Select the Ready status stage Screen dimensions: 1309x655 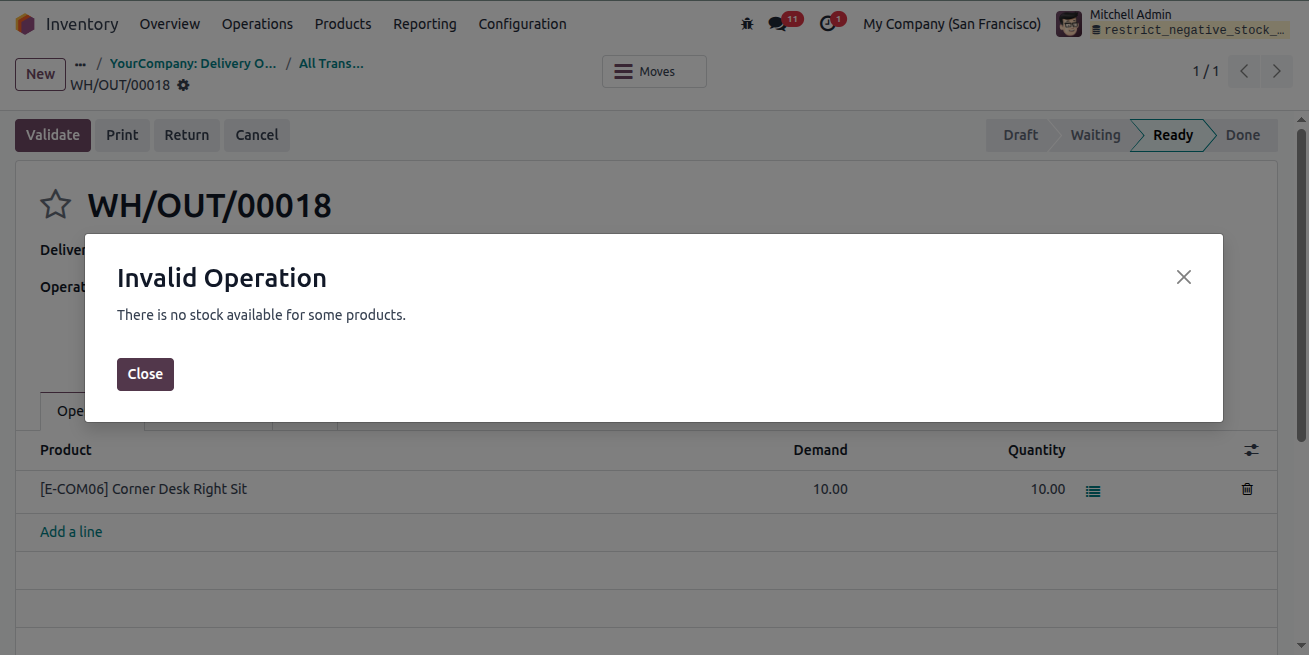pos(1172,135)
